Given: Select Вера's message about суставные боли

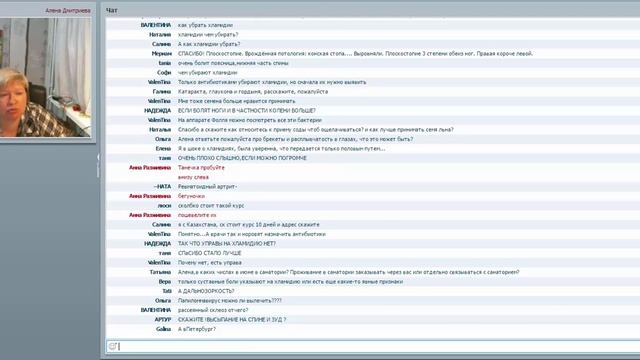Looking at the screenshot, I should (290, 282).
